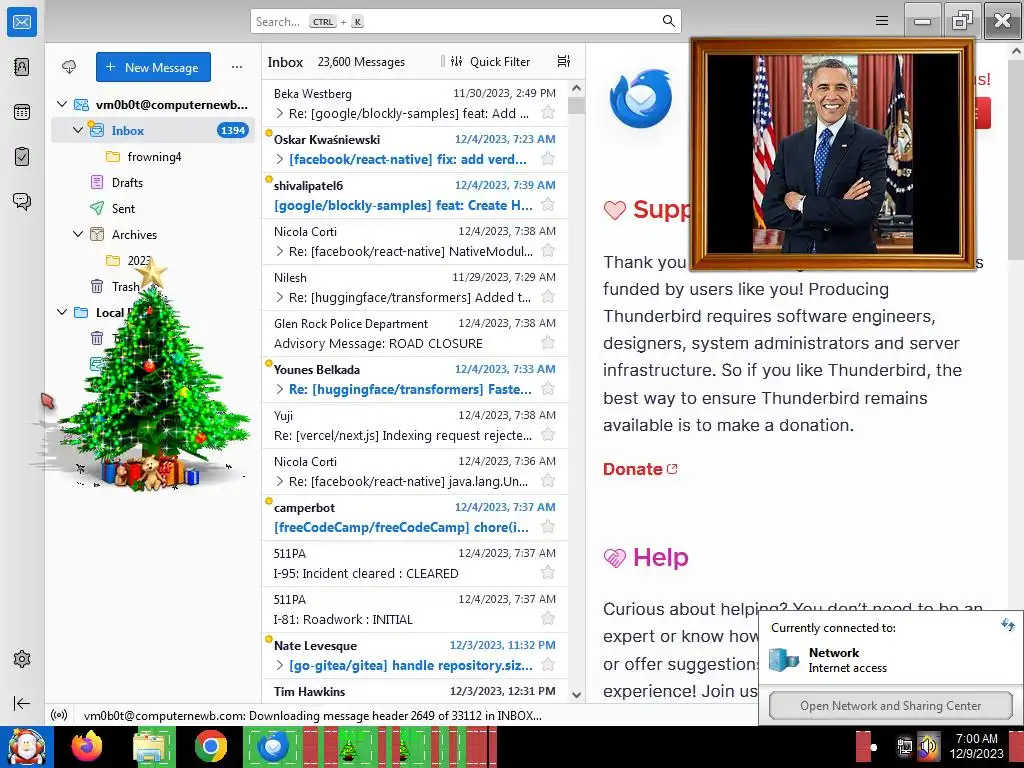Screen dimensions: 1024x768
Task: Open the Glen Rock ROAD CLOSURE email
Action: pos(415,333)
